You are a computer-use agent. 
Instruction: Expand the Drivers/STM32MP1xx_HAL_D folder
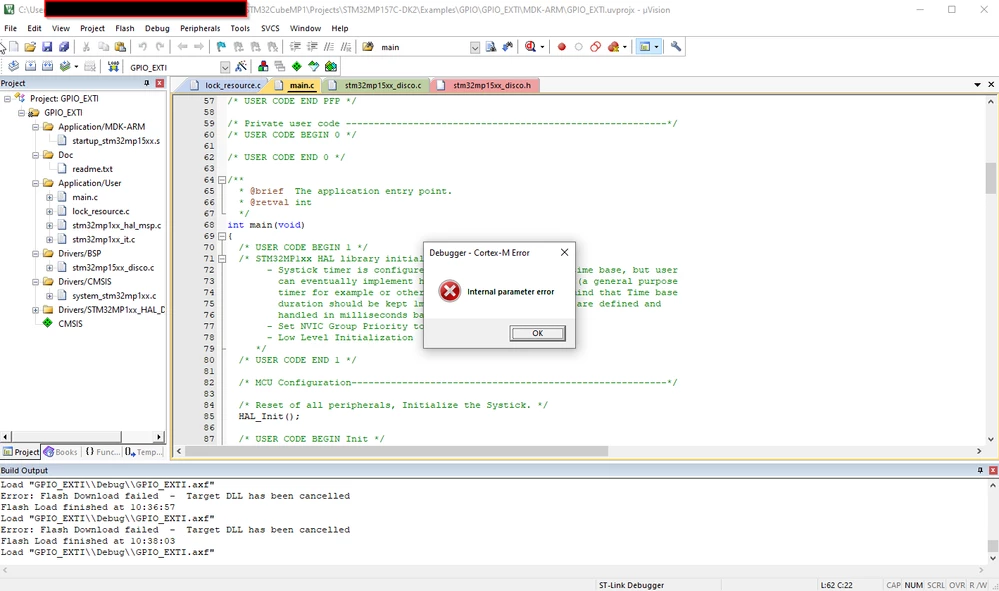click(x=36, y=310)
